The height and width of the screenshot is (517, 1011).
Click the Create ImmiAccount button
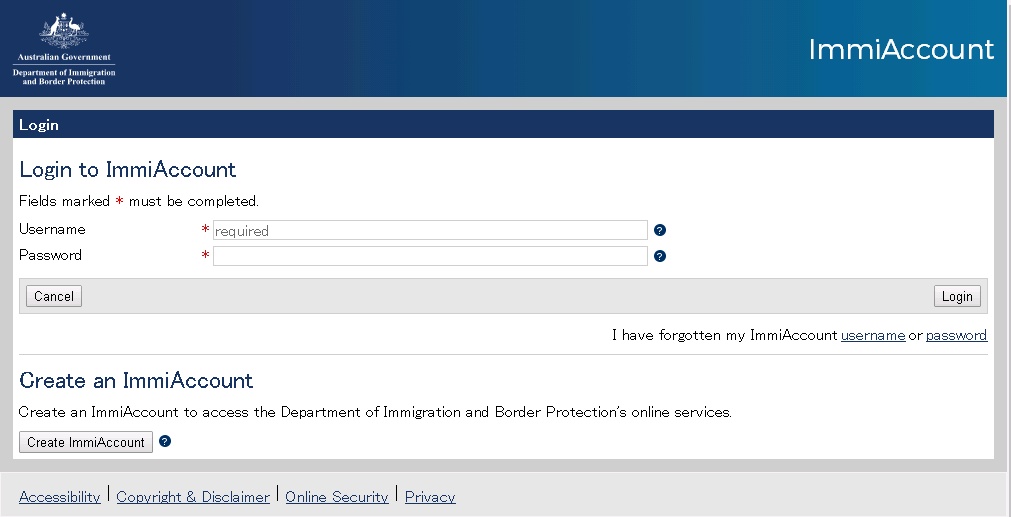point(86,442)
